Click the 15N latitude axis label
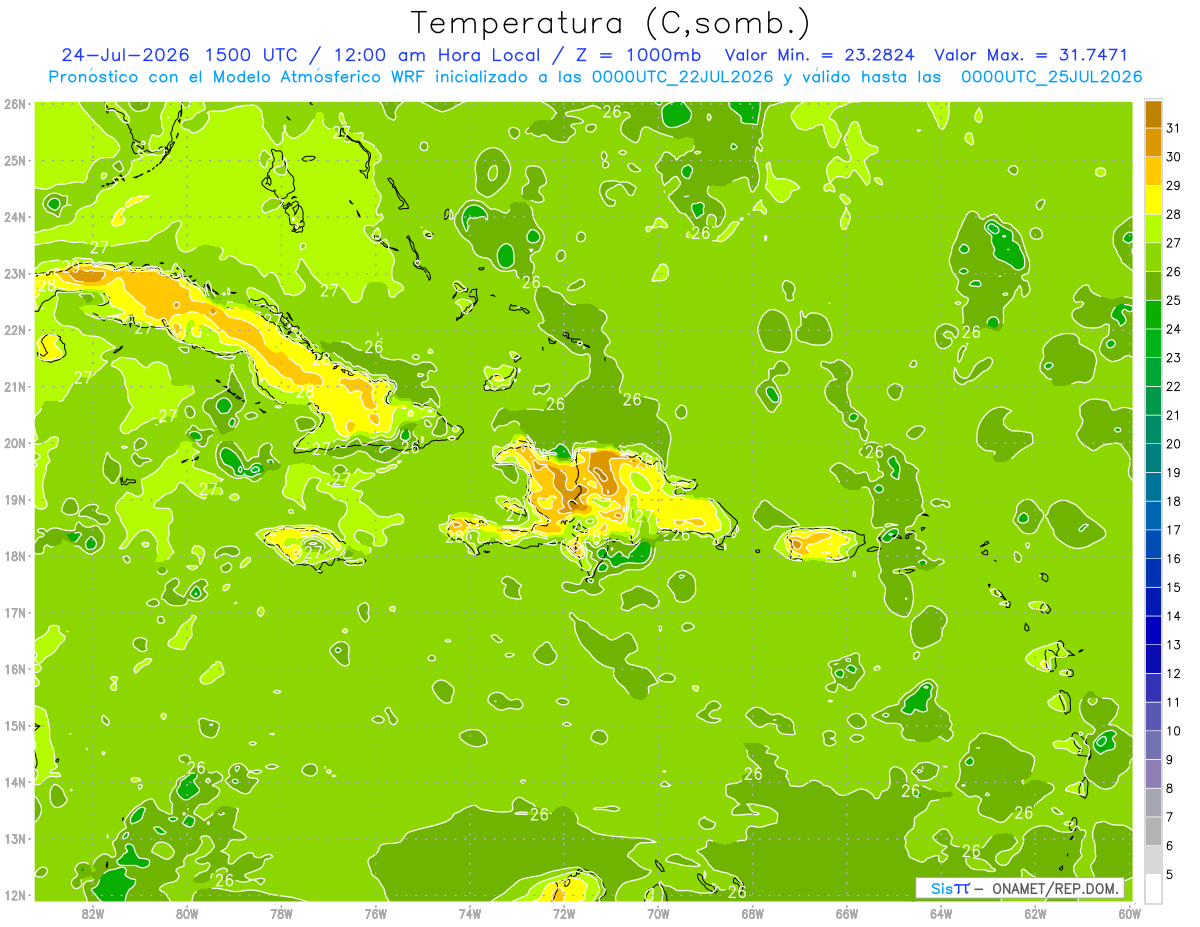This screenshot has height=927, width=1200. pyautogui.click(x=15, y=725)
